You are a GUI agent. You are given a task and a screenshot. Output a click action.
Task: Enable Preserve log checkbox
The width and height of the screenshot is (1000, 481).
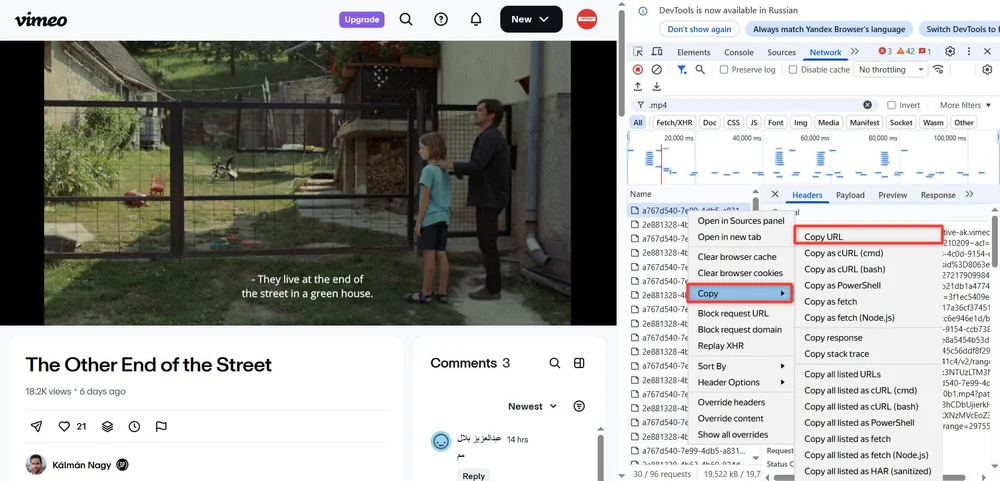click(x=724, y=70)
